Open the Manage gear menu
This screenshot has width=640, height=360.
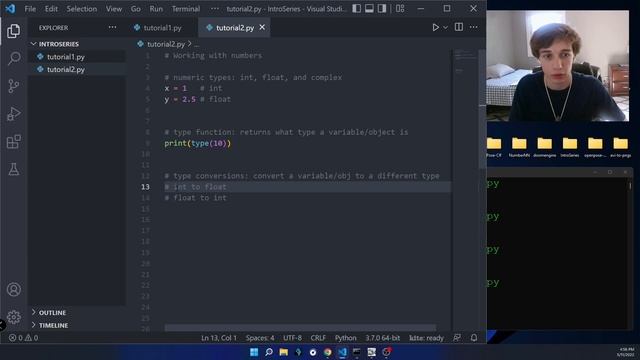13,317
